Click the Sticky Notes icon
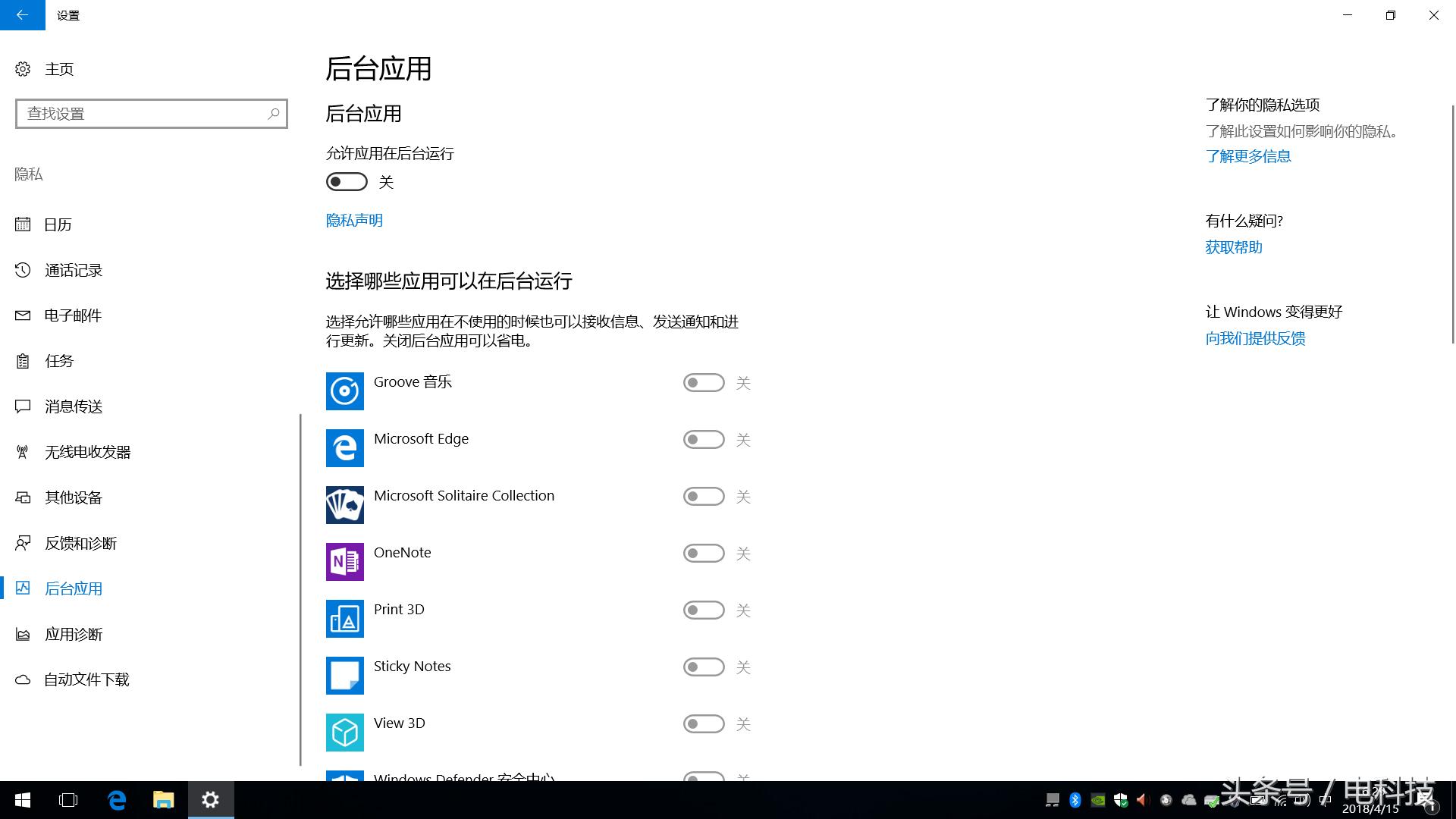 tap(345, 676)
